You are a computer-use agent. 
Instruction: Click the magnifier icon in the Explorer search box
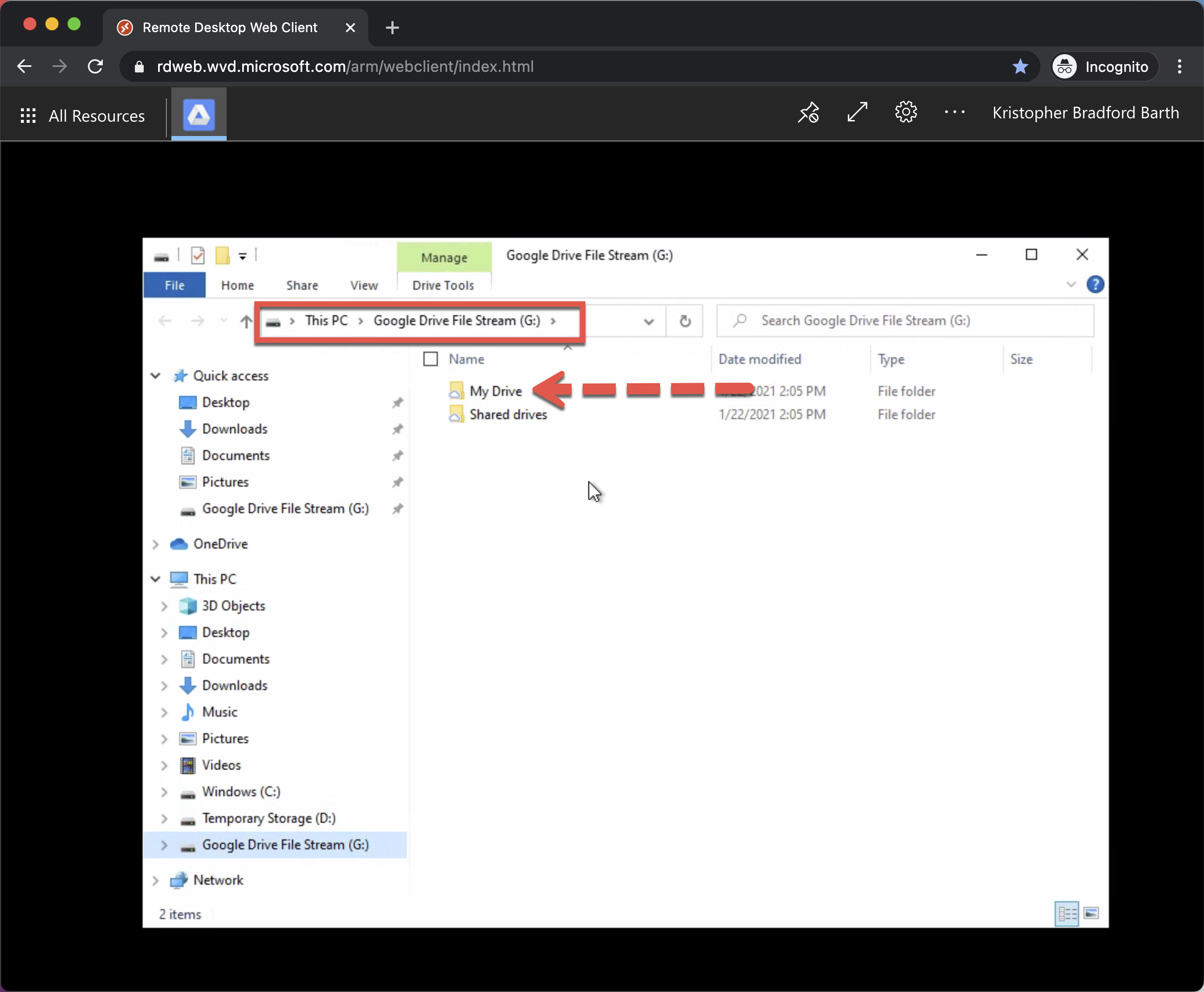click(740, 321)
